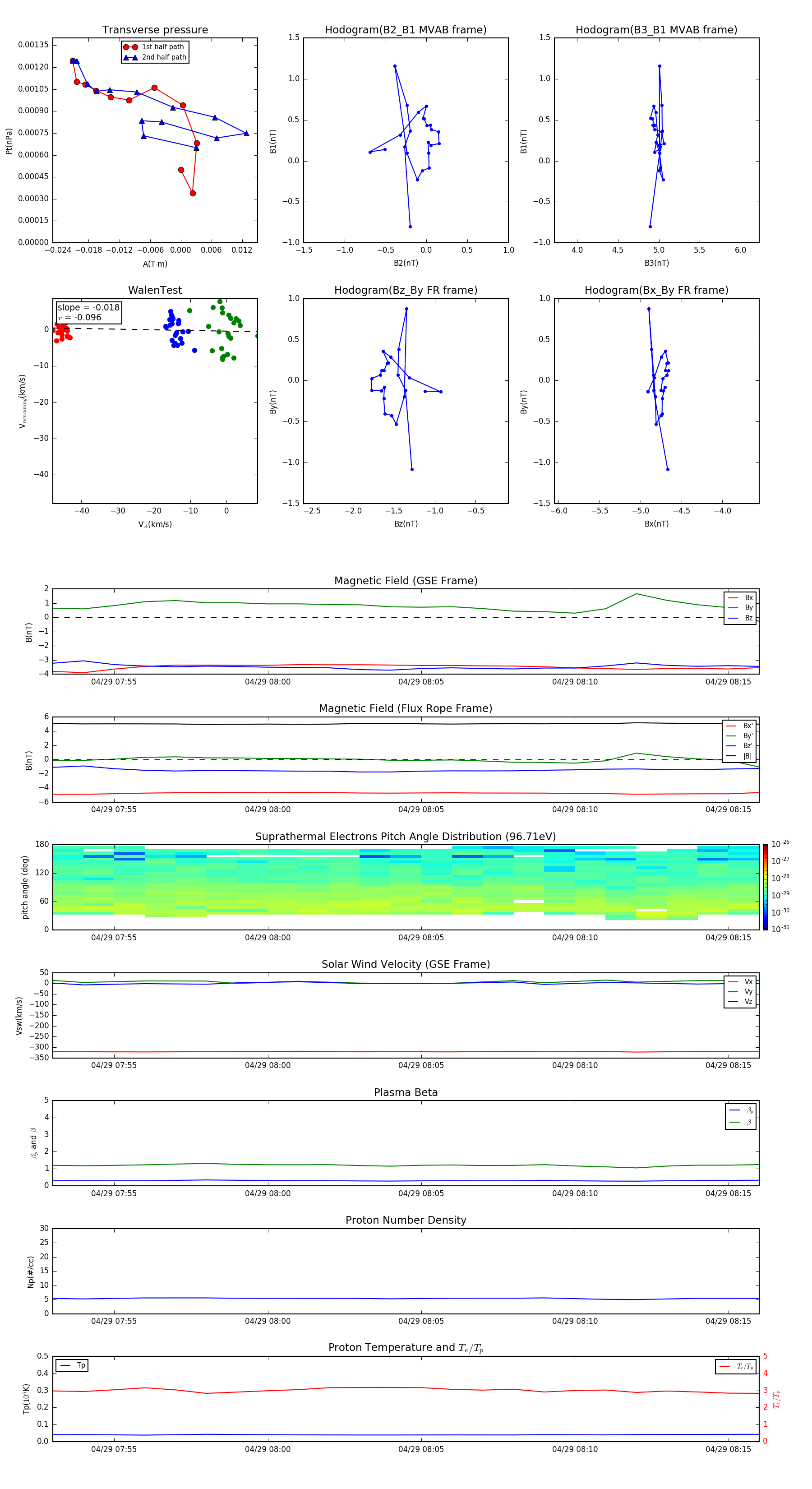The image size is (812, 1489).
Task: Click the "Solar Wind Velocity (GSE Frame)" title
Action: 406,964
